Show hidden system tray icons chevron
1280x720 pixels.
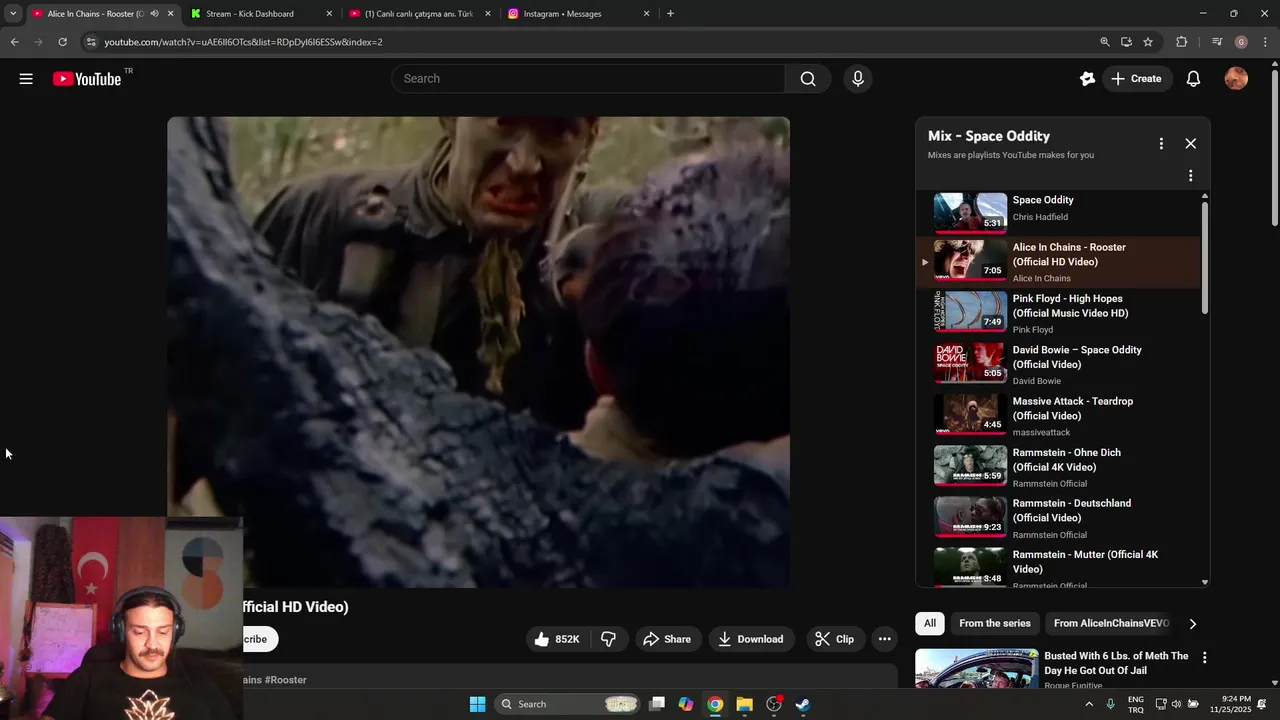click(x=1089, y=704)
